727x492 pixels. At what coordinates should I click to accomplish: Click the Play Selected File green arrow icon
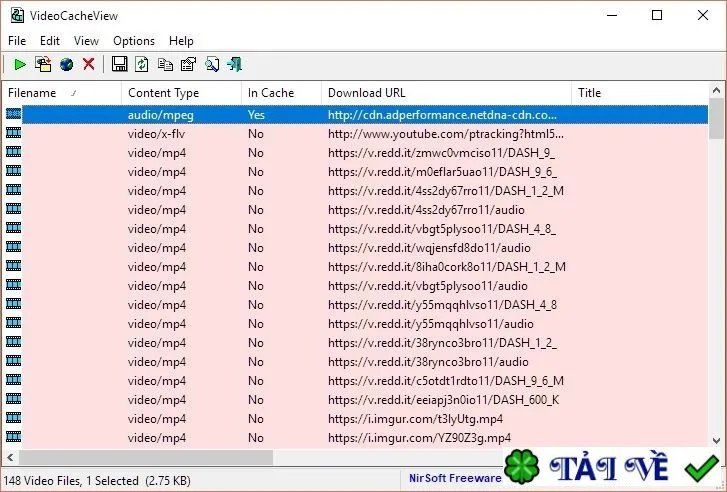(x=20, y=64)
